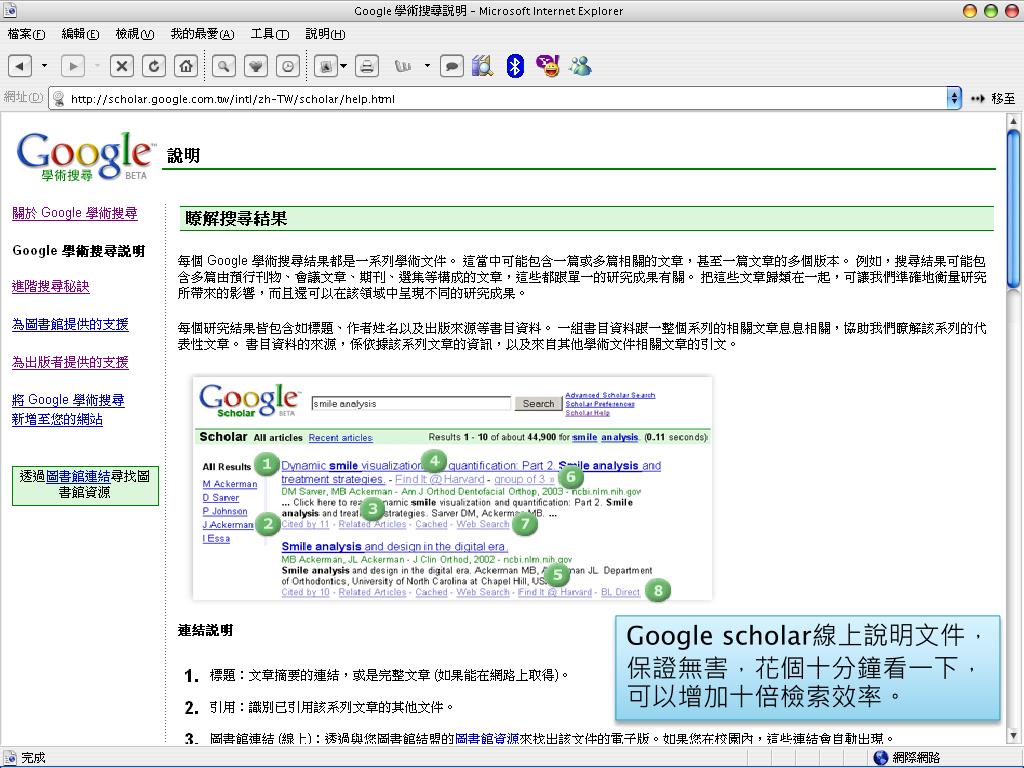The image size is (1024, 768).
Task: Click the scrollbar down arrow
Action: (x=1013, y=736)
